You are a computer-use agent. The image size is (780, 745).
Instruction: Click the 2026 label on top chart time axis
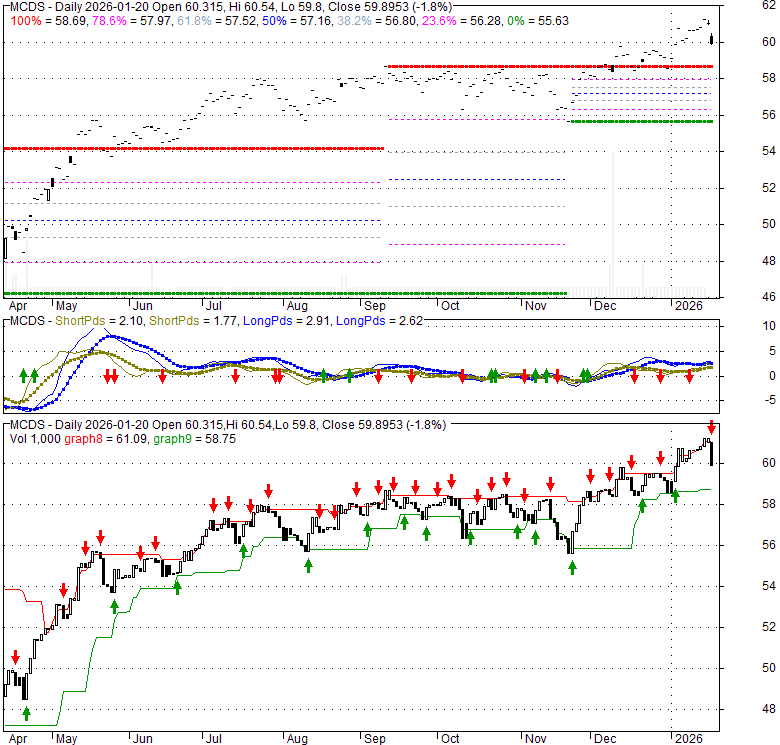pos(688,306)
